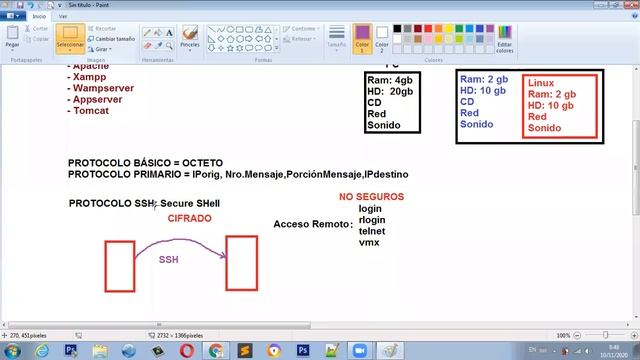Screen dimensions: 640x360
Task: Open Paint Help question mark icon
Action: 635,16
